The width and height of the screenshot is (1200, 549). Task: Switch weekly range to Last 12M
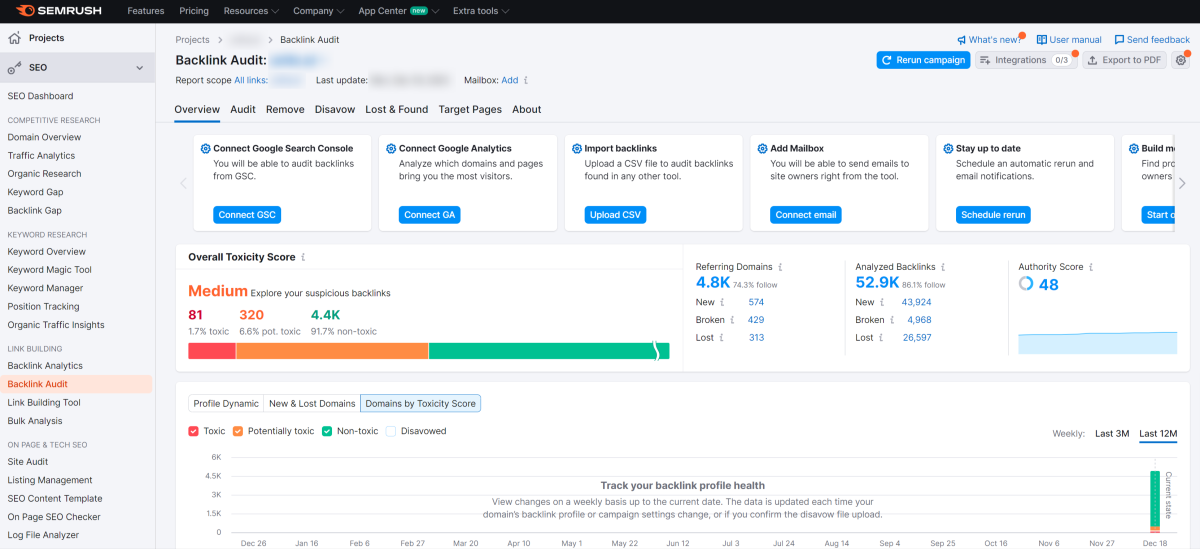point(1158,433)
